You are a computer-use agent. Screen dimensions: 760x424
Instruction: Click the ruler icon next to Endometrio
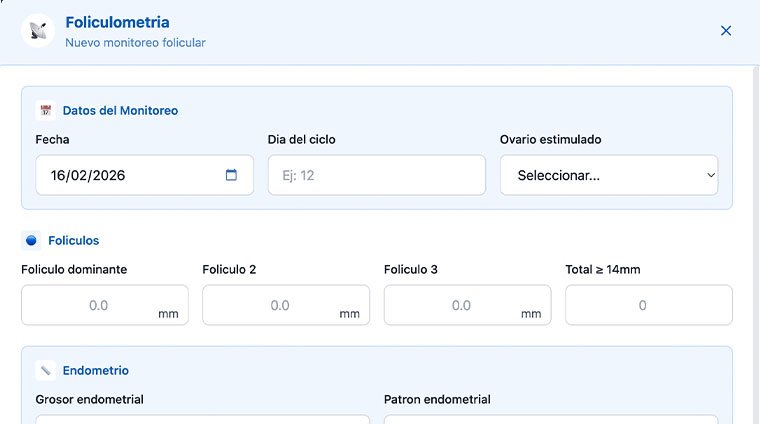46,370
